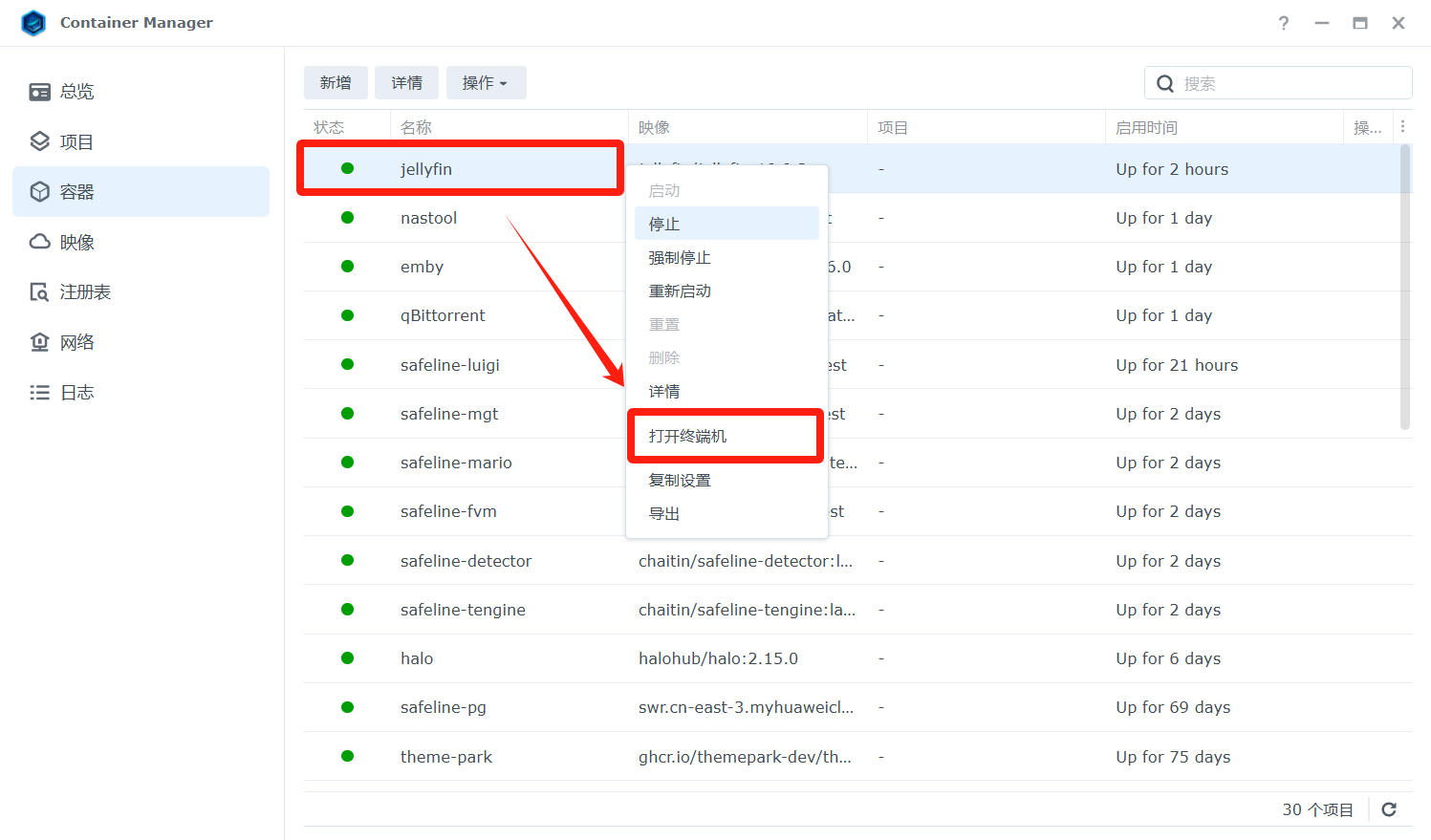
Task: Open the 操作 (Action) dropdown
Action: tap(486, 83)
